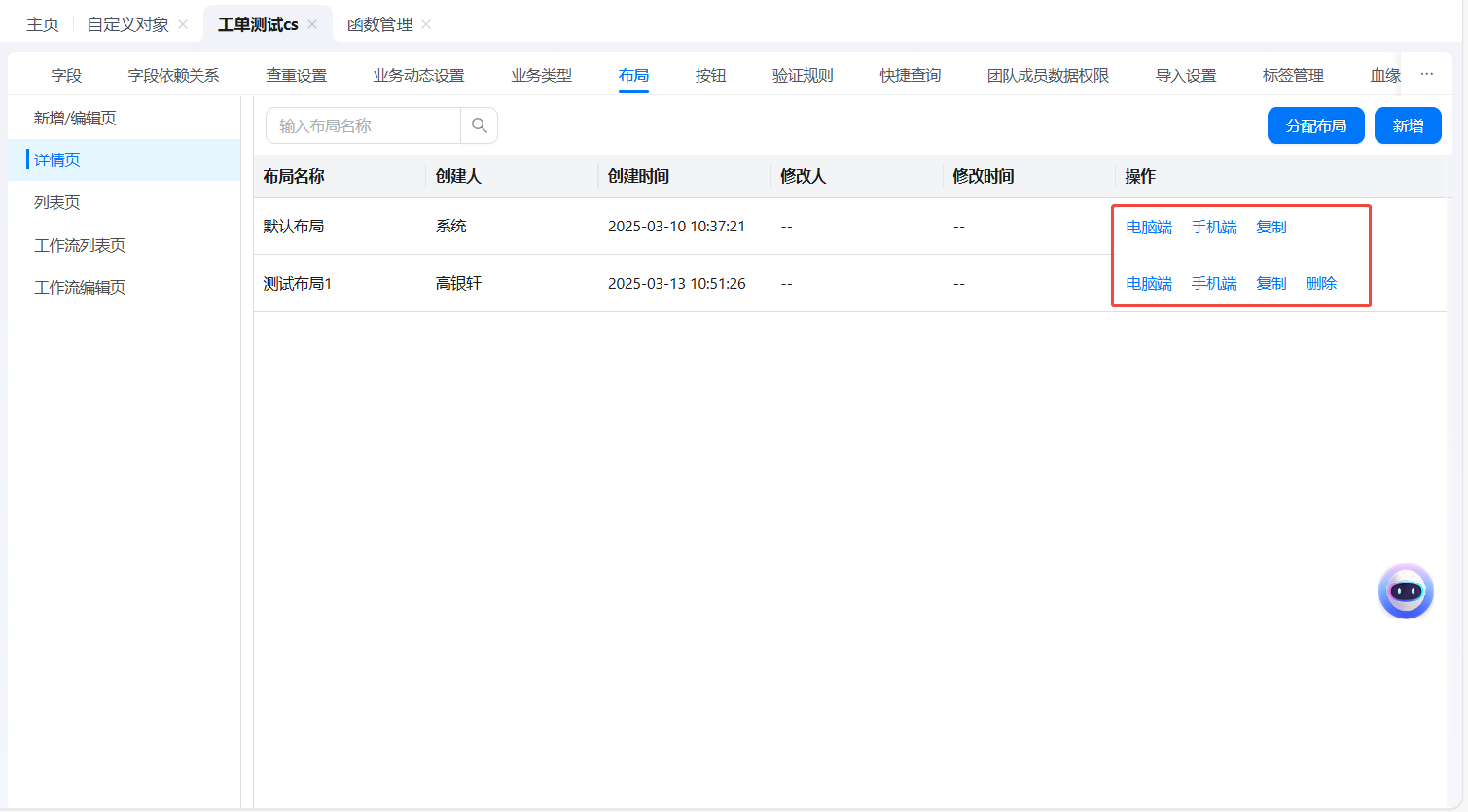Close the 函数管理 tab

click(426, 24)
